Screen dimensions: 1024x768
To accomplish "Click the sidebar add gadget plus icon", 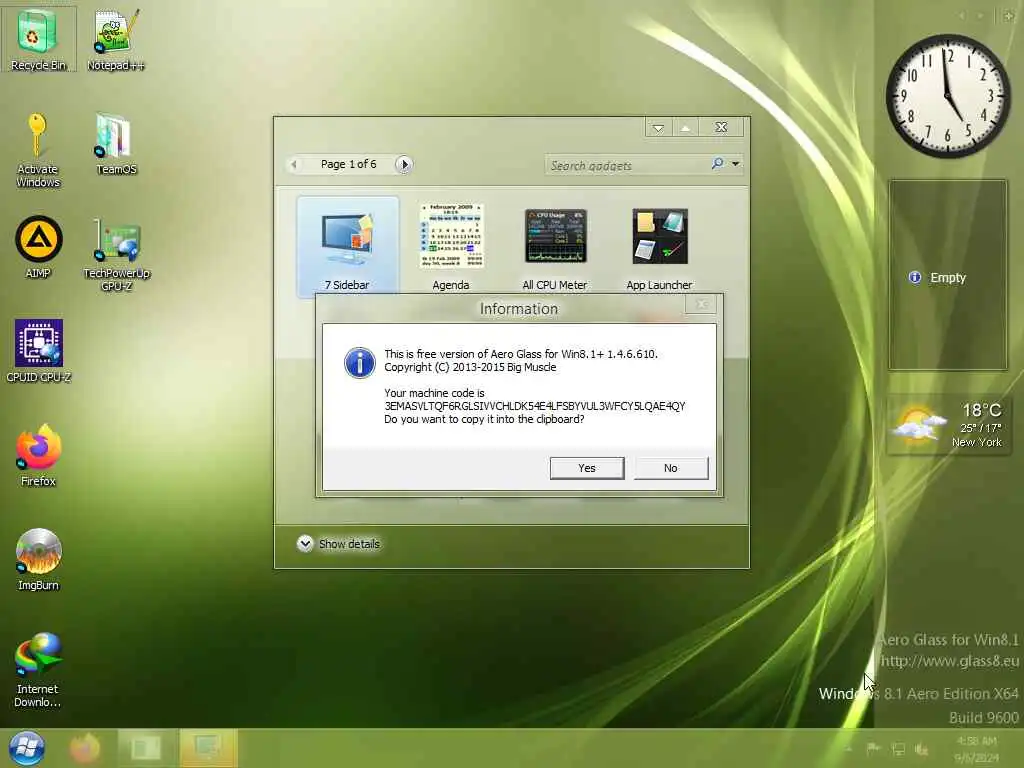I will click(1009, 15).
